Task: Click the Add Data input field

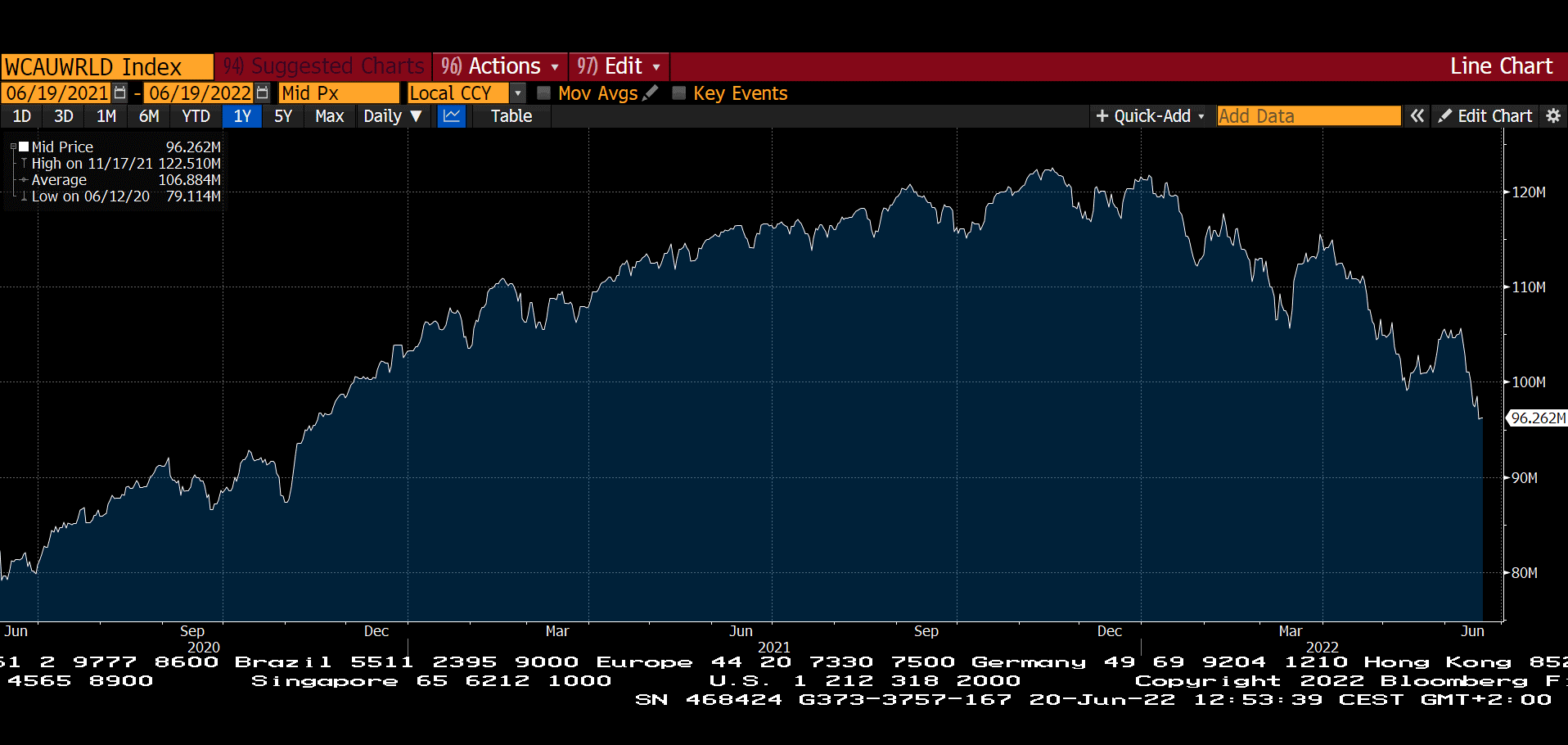Action: click(1308, 116)
